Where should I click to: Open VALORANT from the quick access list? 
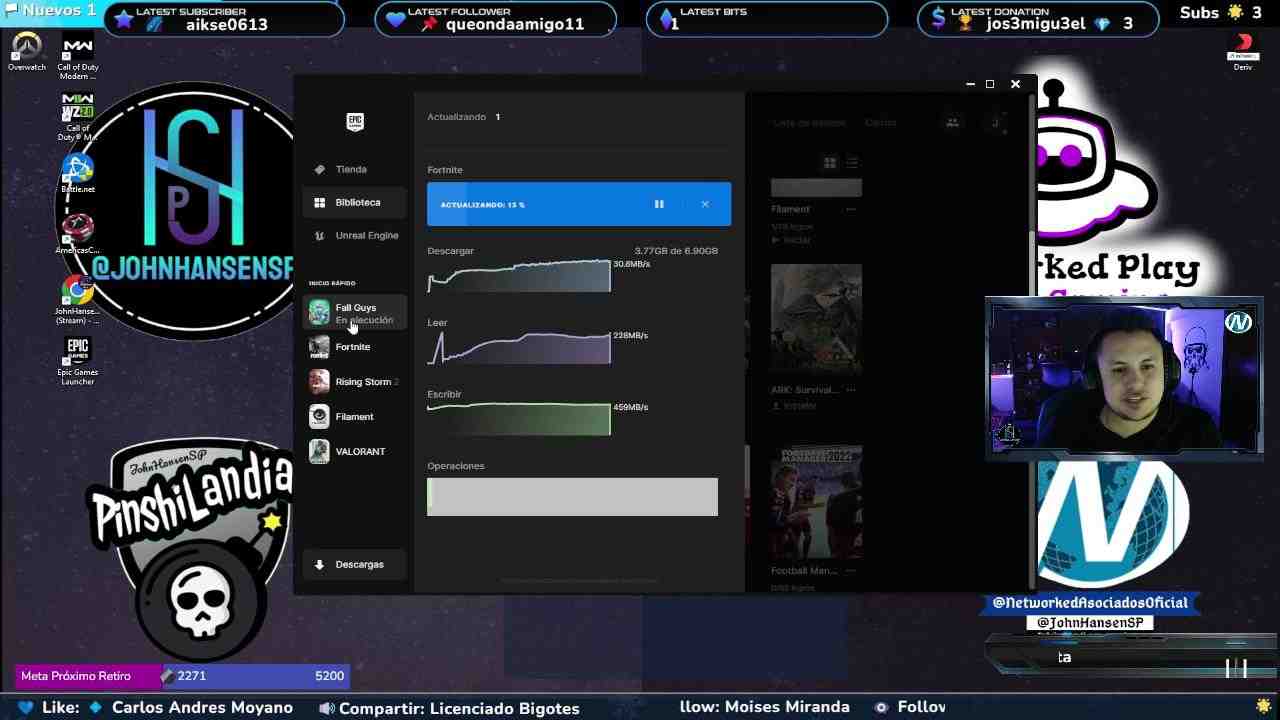click(359, 451)
